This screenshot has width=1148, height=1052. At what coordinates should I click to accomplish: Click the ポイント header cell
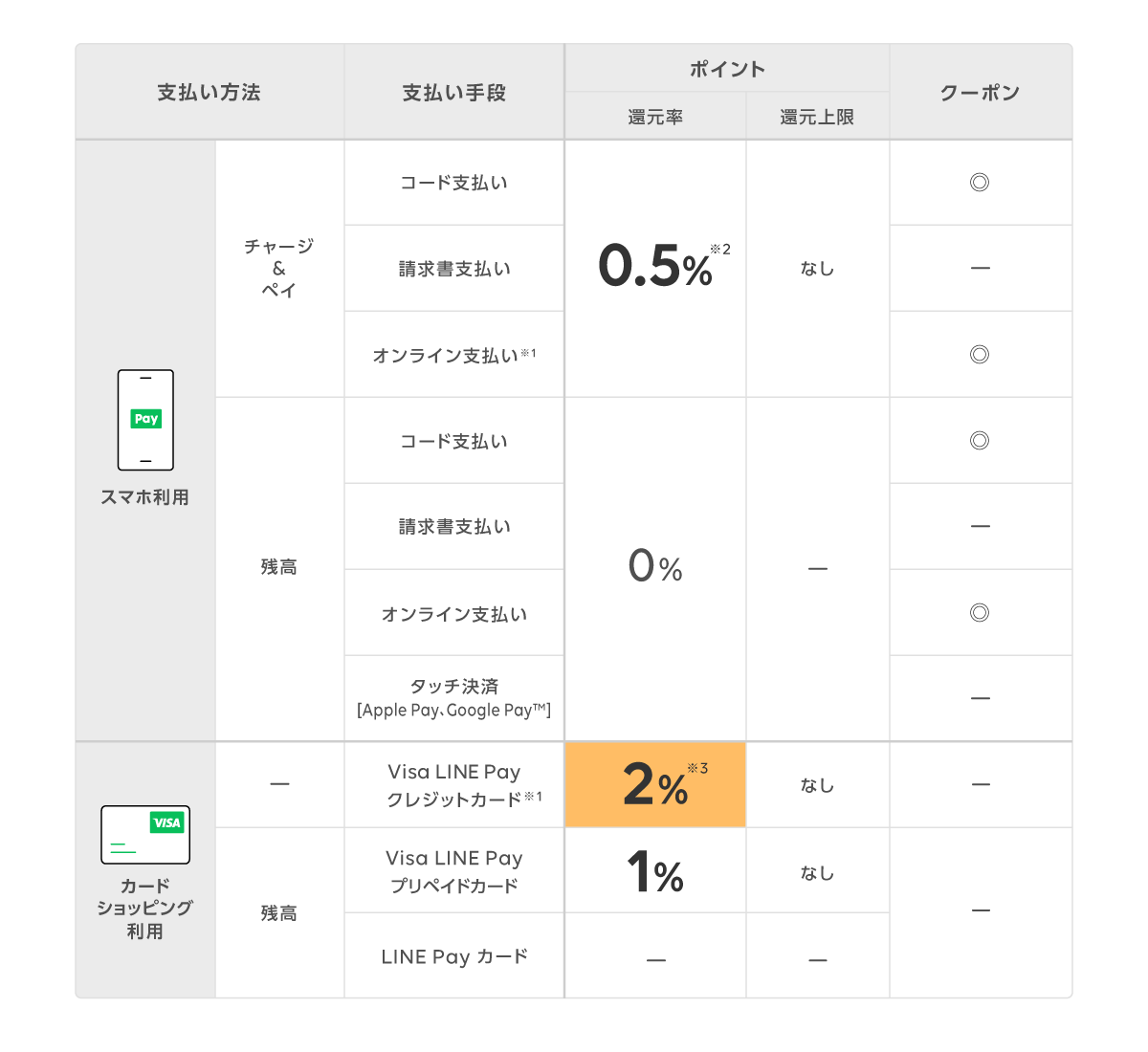click(727, 69)
